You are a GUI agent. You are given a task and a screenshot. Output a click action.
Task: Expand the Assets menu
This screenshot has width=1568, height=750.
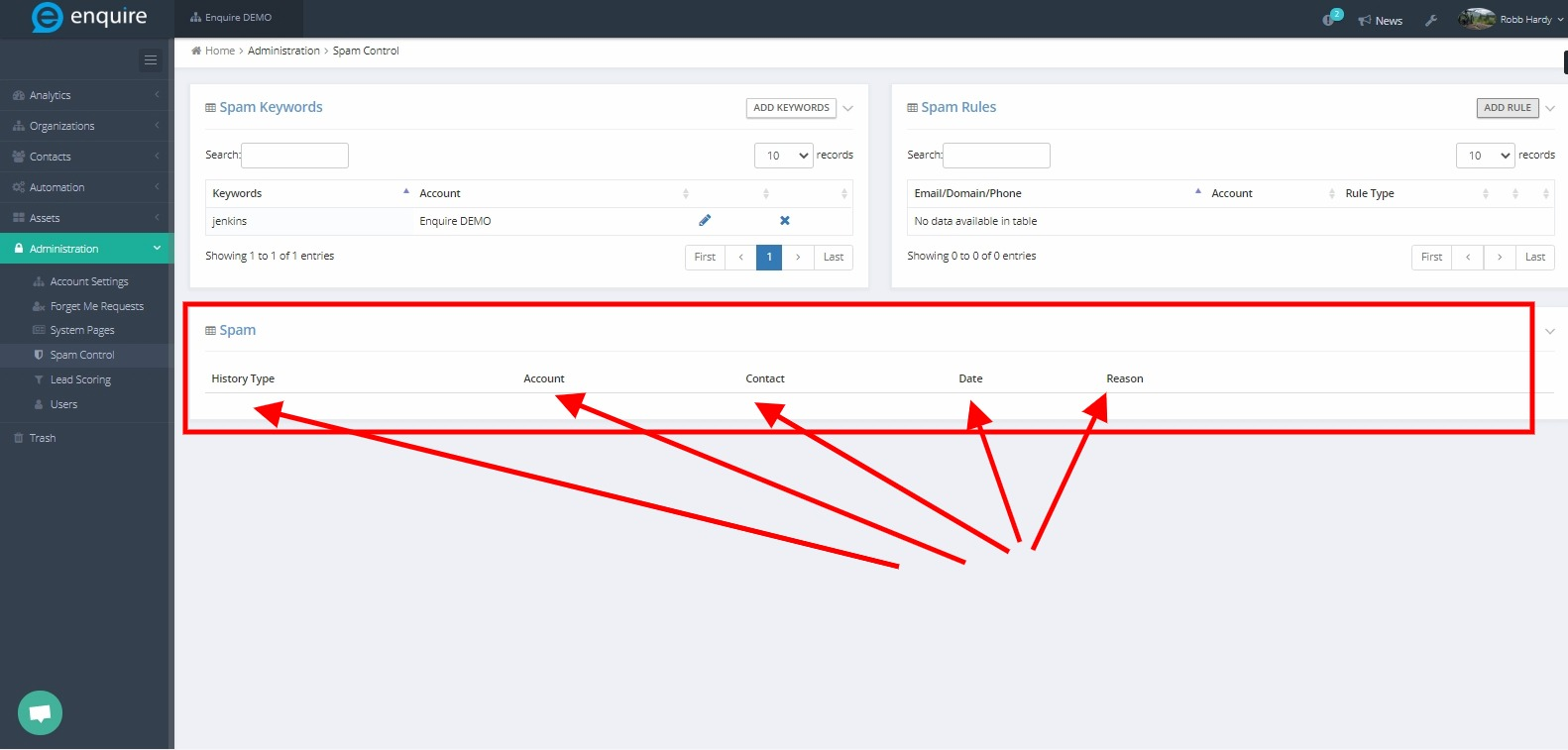click(x=86, y=218)
